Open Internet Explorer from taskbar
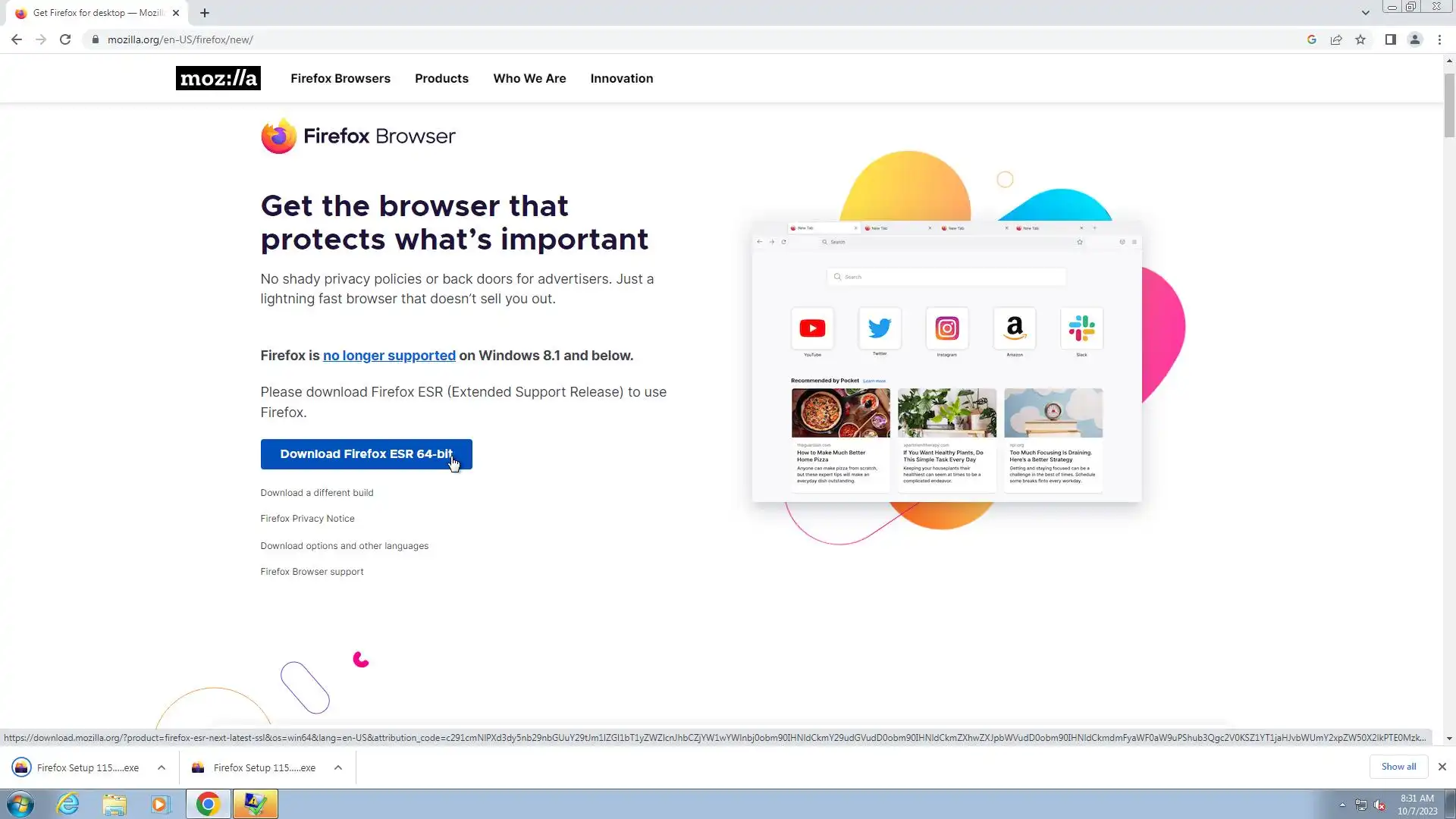 (68, 804)
